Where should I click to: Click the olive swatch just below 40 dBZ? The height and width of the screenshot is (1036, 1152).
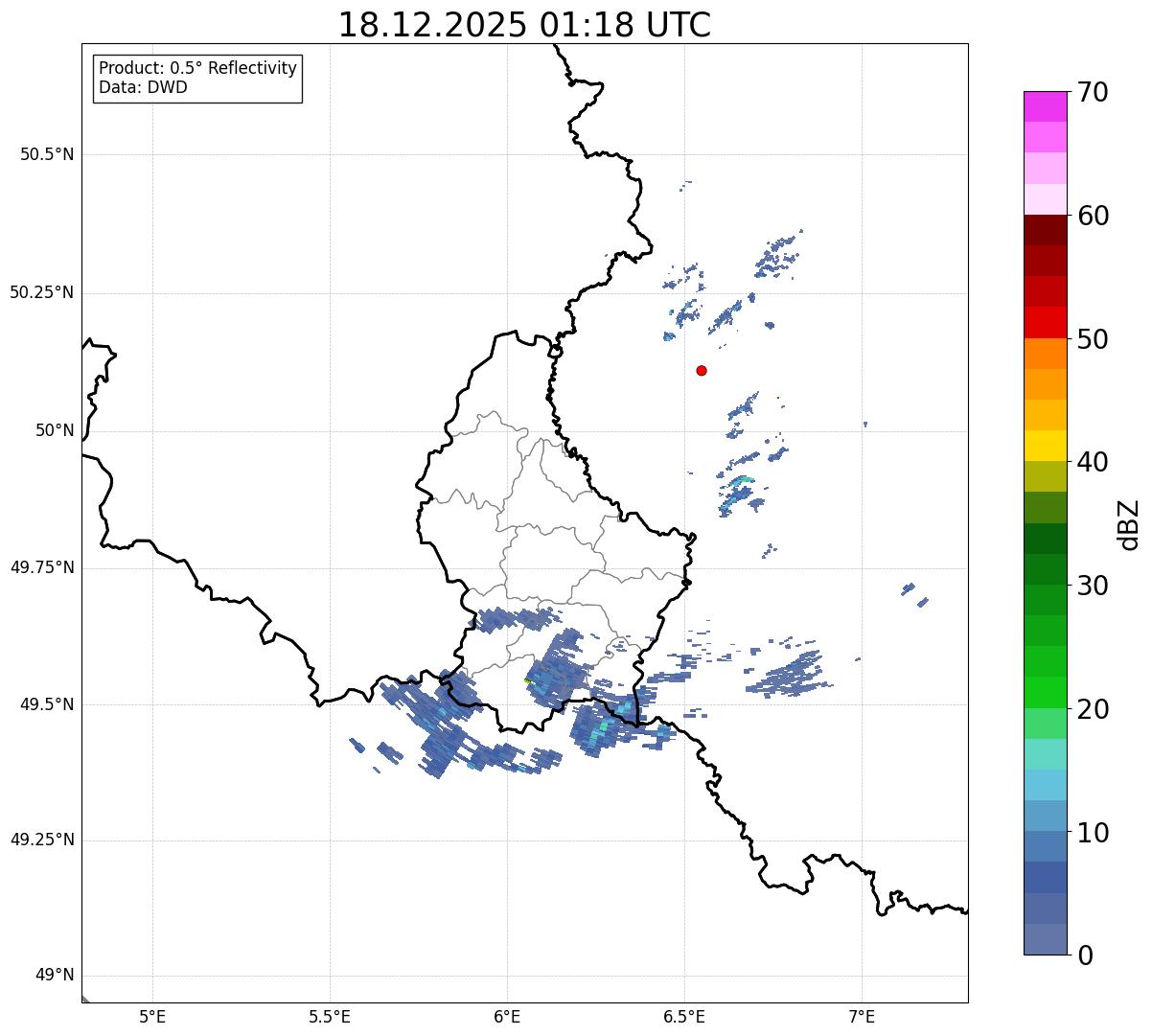(x=1045, y=476)
